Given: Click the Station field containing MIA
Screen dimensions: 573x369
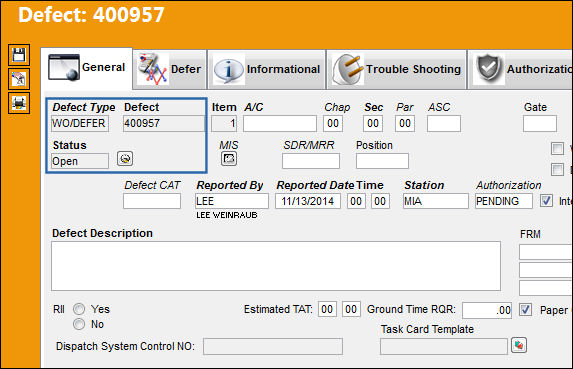Looking at the screenshot, I should coord(436,201).
